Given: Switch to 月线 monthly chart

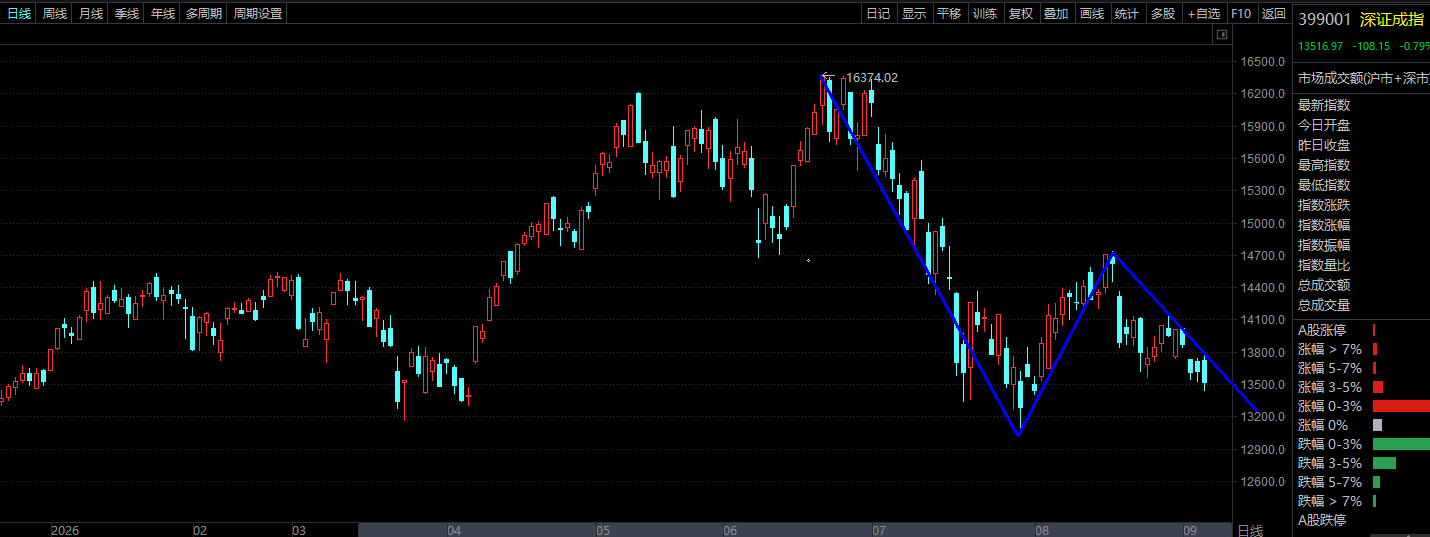Looking at the screenshot, I should pos(91,13).
